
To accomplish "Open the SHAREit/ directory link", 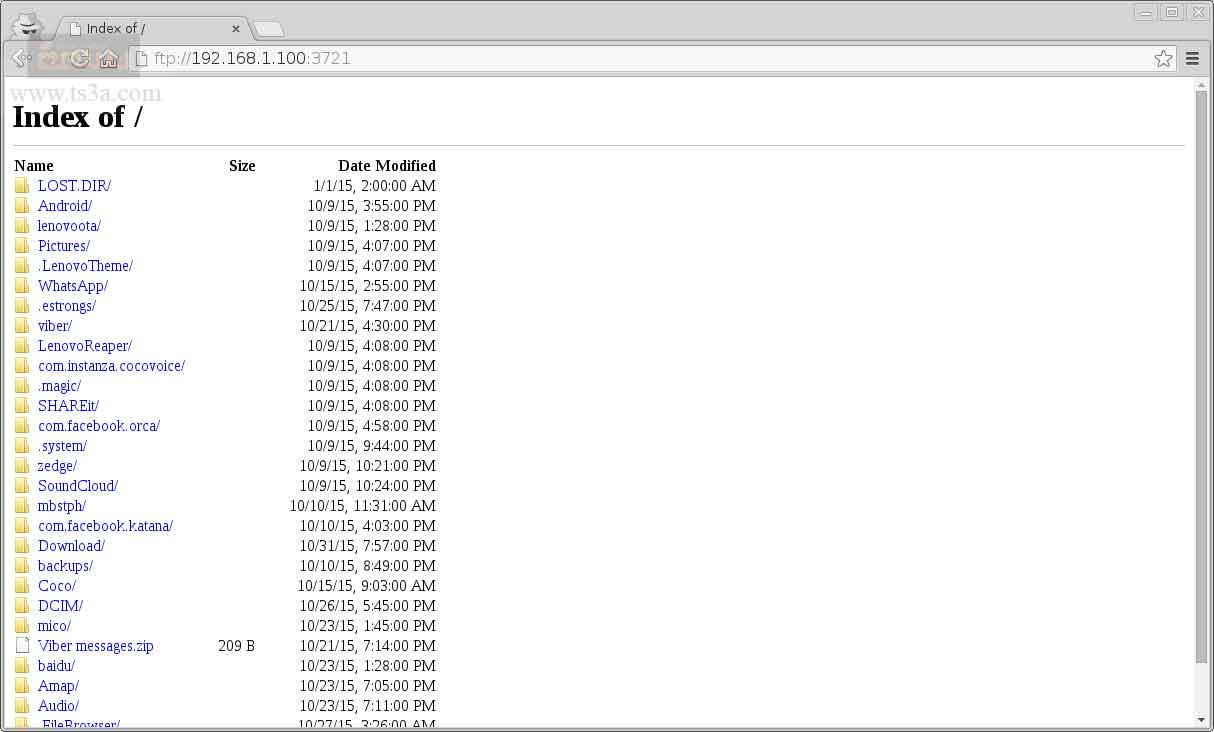I will (68, 406).
